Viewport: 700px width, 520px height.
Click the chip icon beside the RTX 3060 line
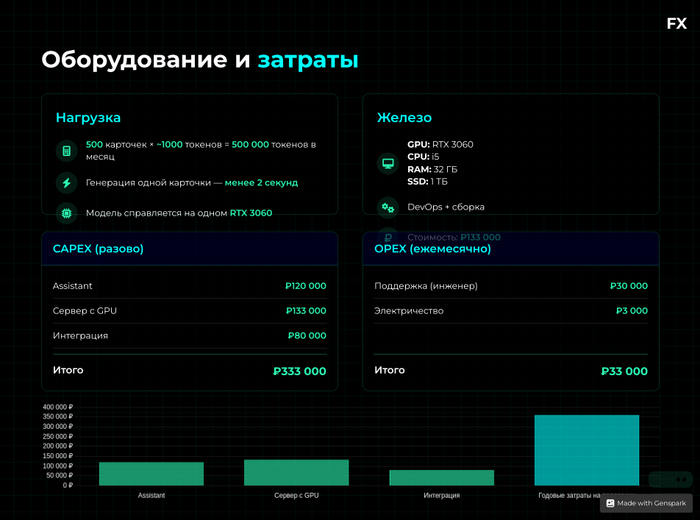coord(67,213)
